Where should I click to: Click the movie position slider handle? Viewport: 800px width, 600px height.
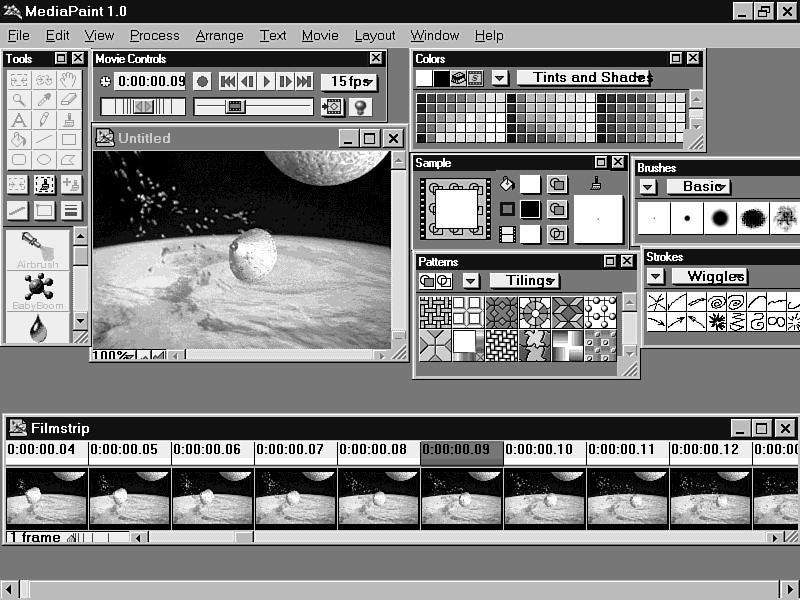[235, 106]
